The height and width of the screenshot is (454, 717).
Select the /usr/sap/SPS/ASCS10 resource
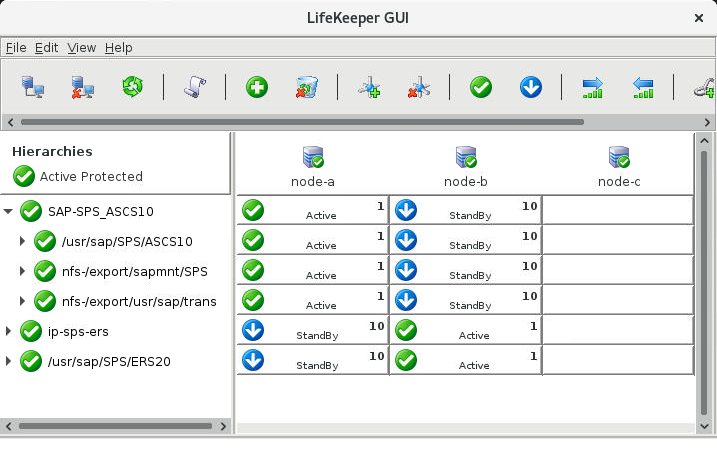pos(127,241)
